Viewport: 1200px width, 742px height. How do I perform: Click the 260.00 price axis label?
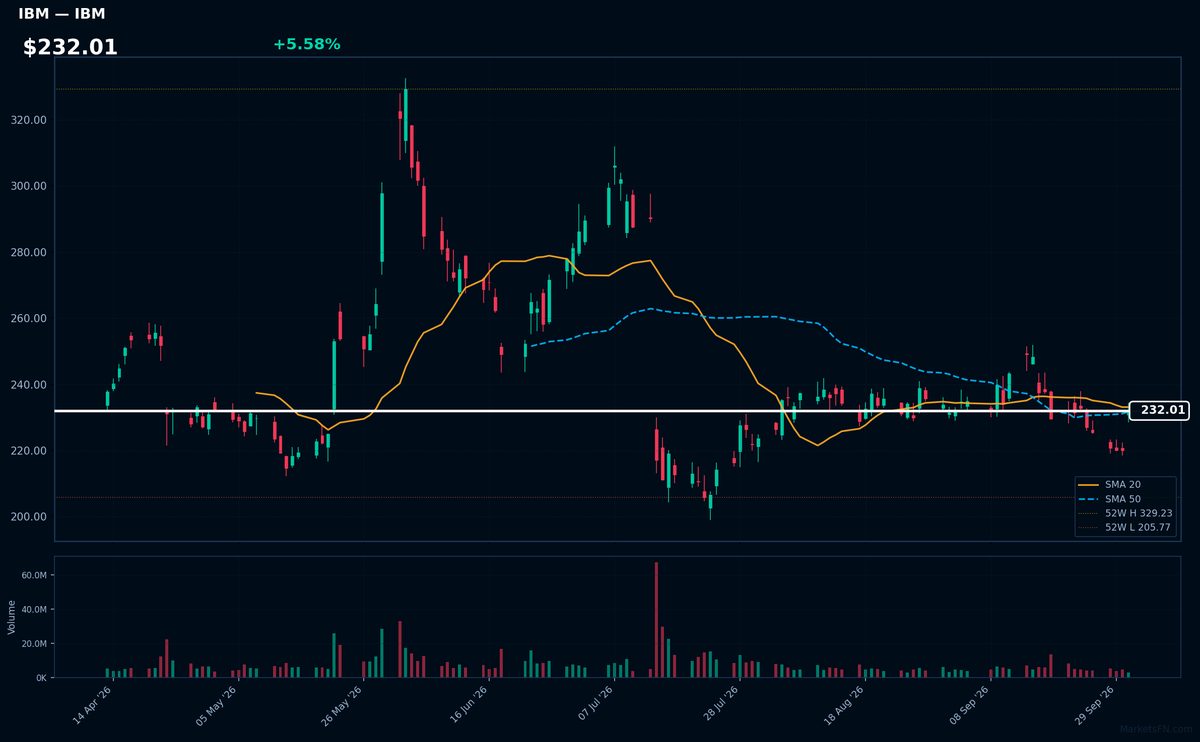[28, 319]
